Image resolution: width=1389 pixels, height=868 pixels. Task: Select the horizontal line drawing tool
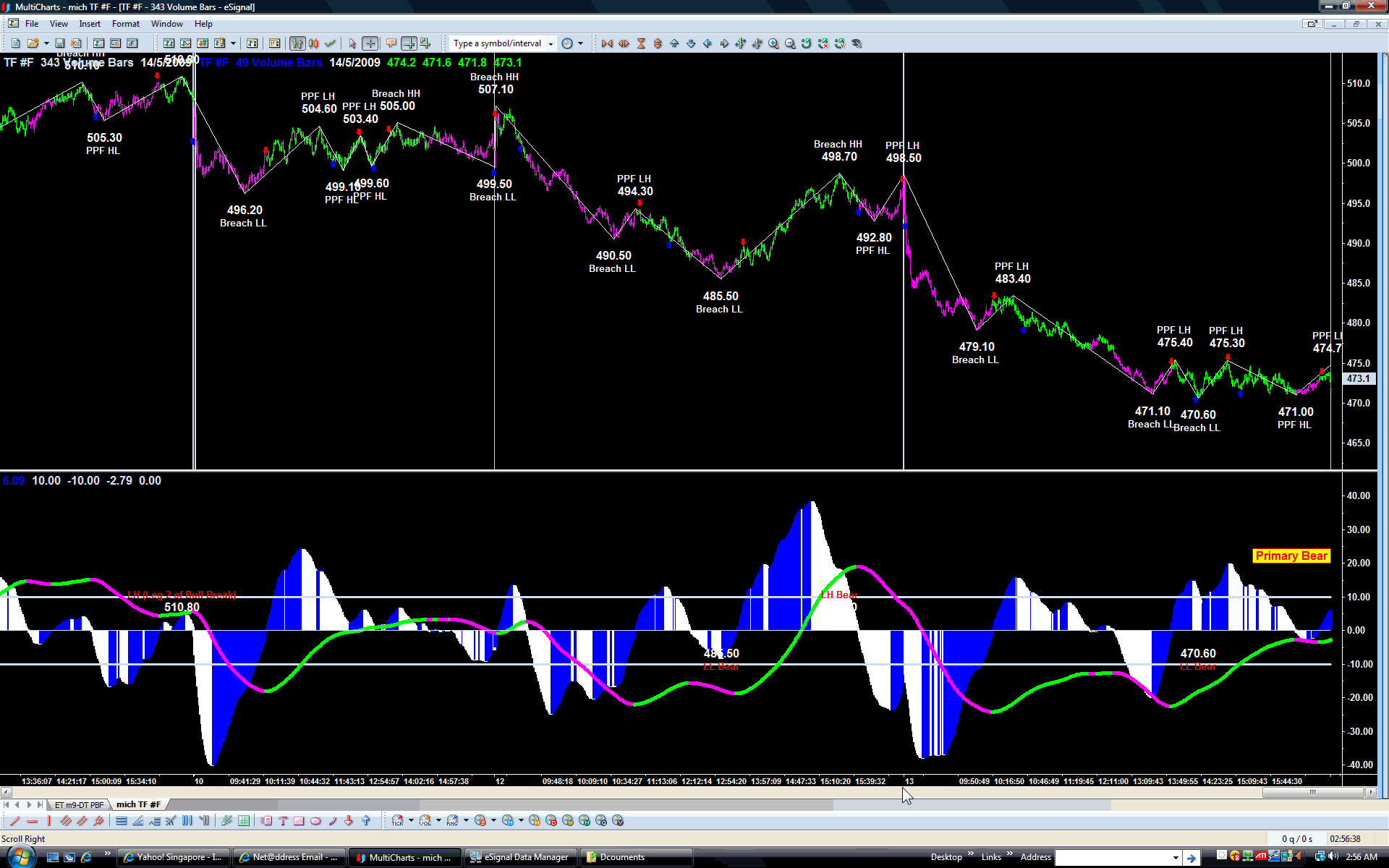(32, 820)
